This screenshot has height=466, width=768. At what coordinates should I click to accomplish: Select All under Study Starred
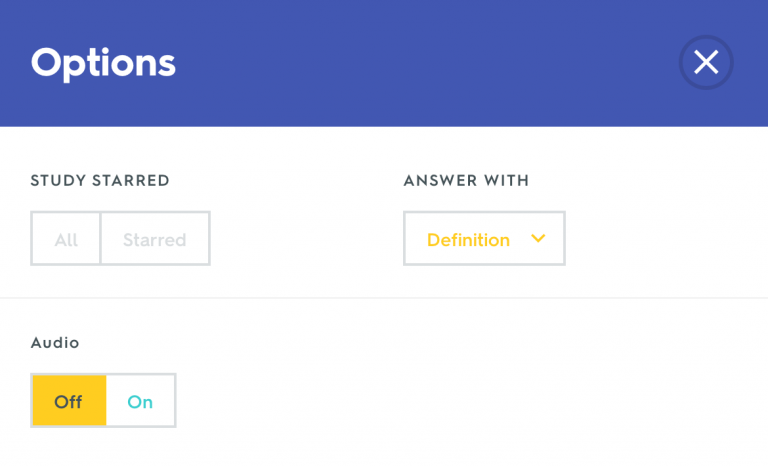(66, 239)
